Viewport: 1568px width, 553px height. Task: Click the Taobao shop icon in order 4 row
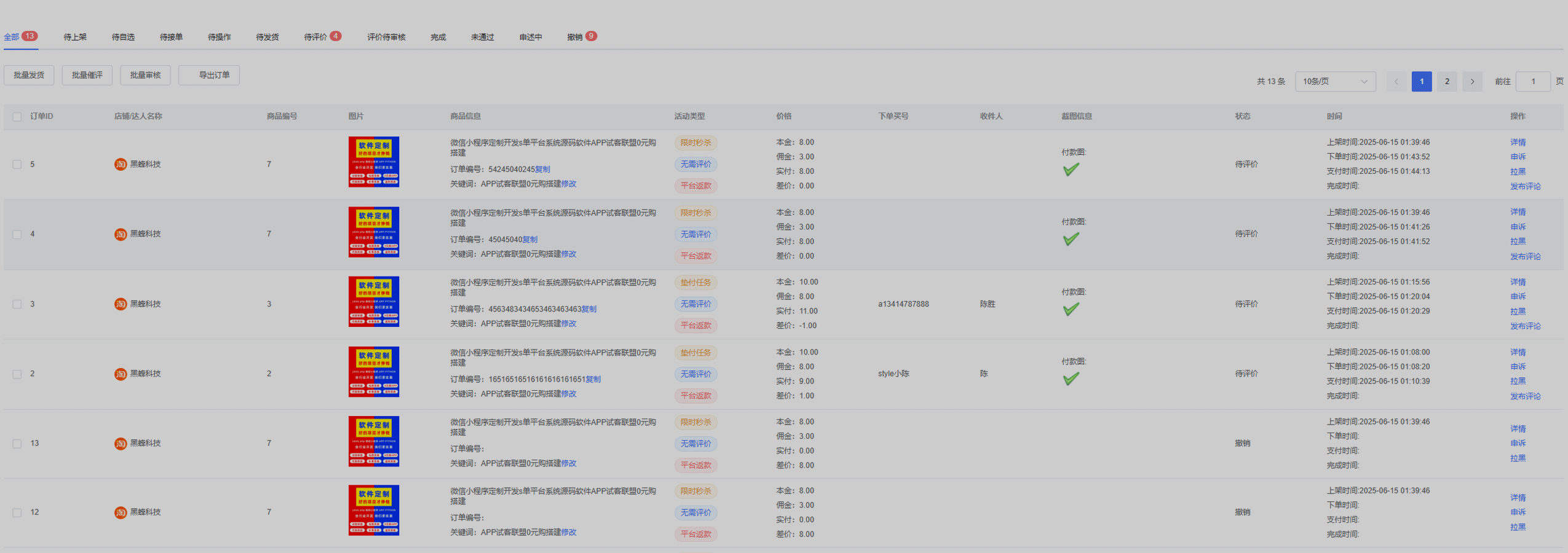pyautogui.click(x=121, y=234)
